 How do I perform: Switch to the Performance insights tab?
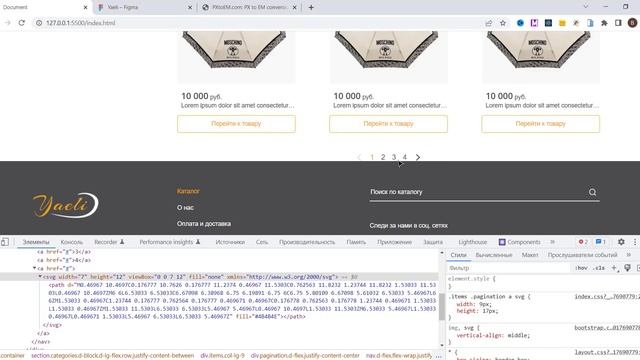(170, 242)
